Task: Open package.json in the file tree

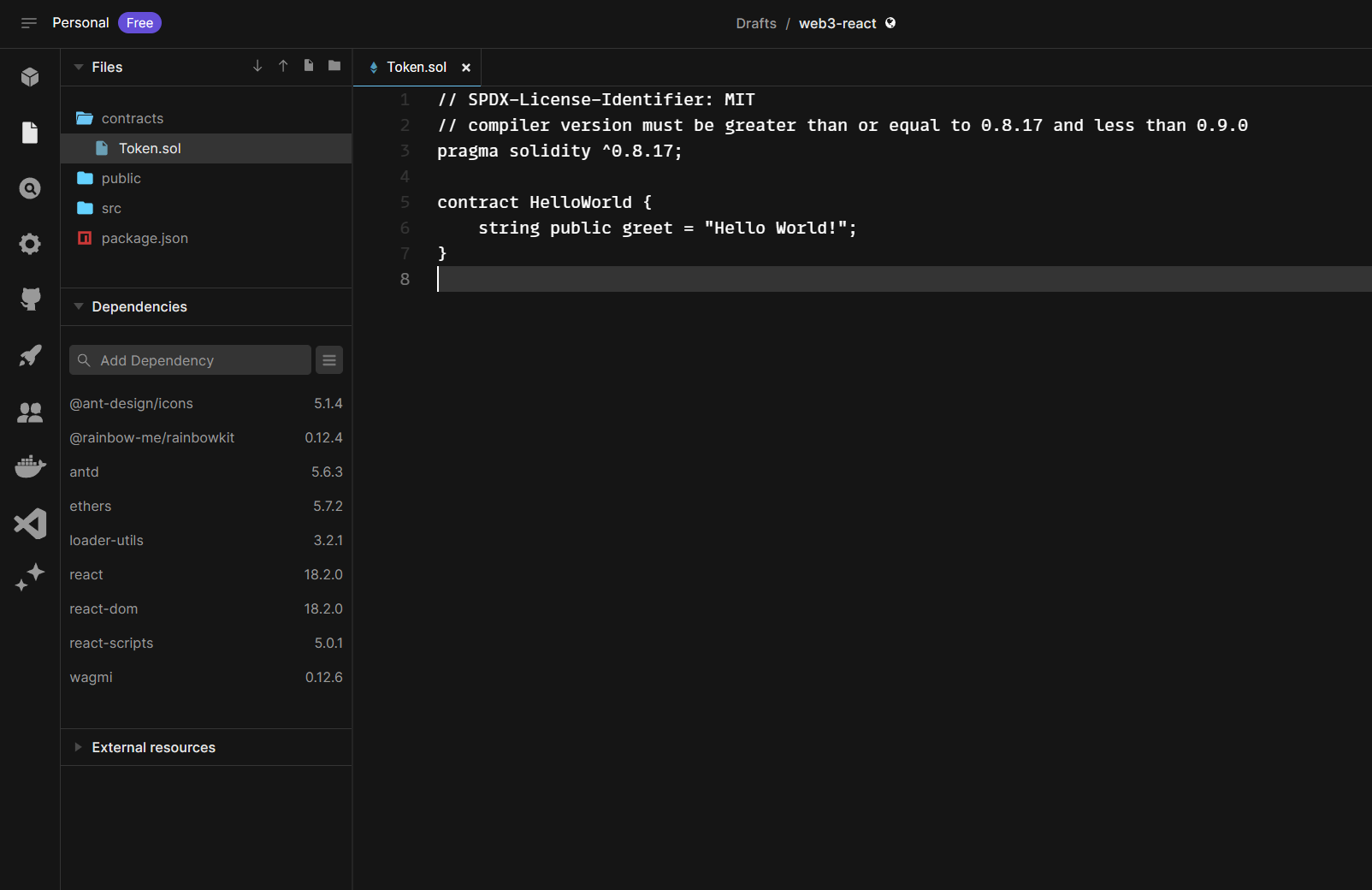Action: (x=206, y=238)
